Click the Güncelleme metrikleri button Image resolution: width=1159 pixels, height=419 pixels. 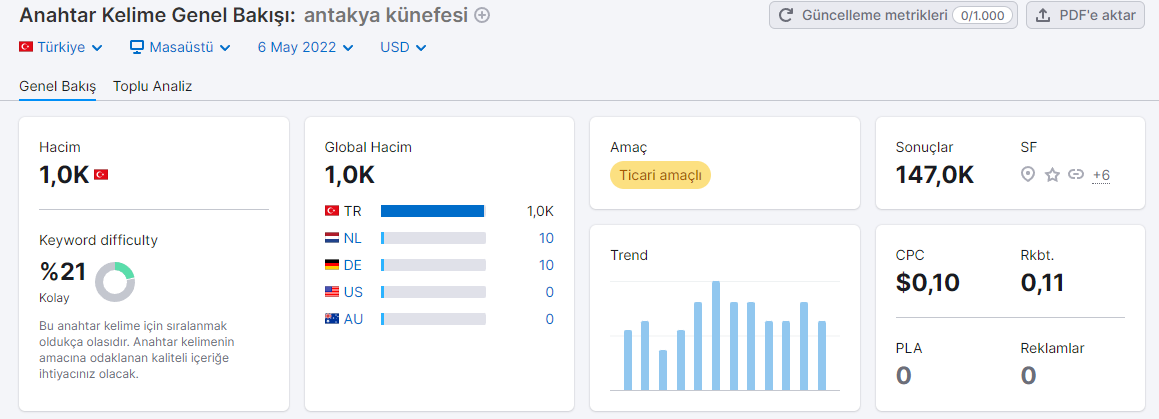pos(894,15)
